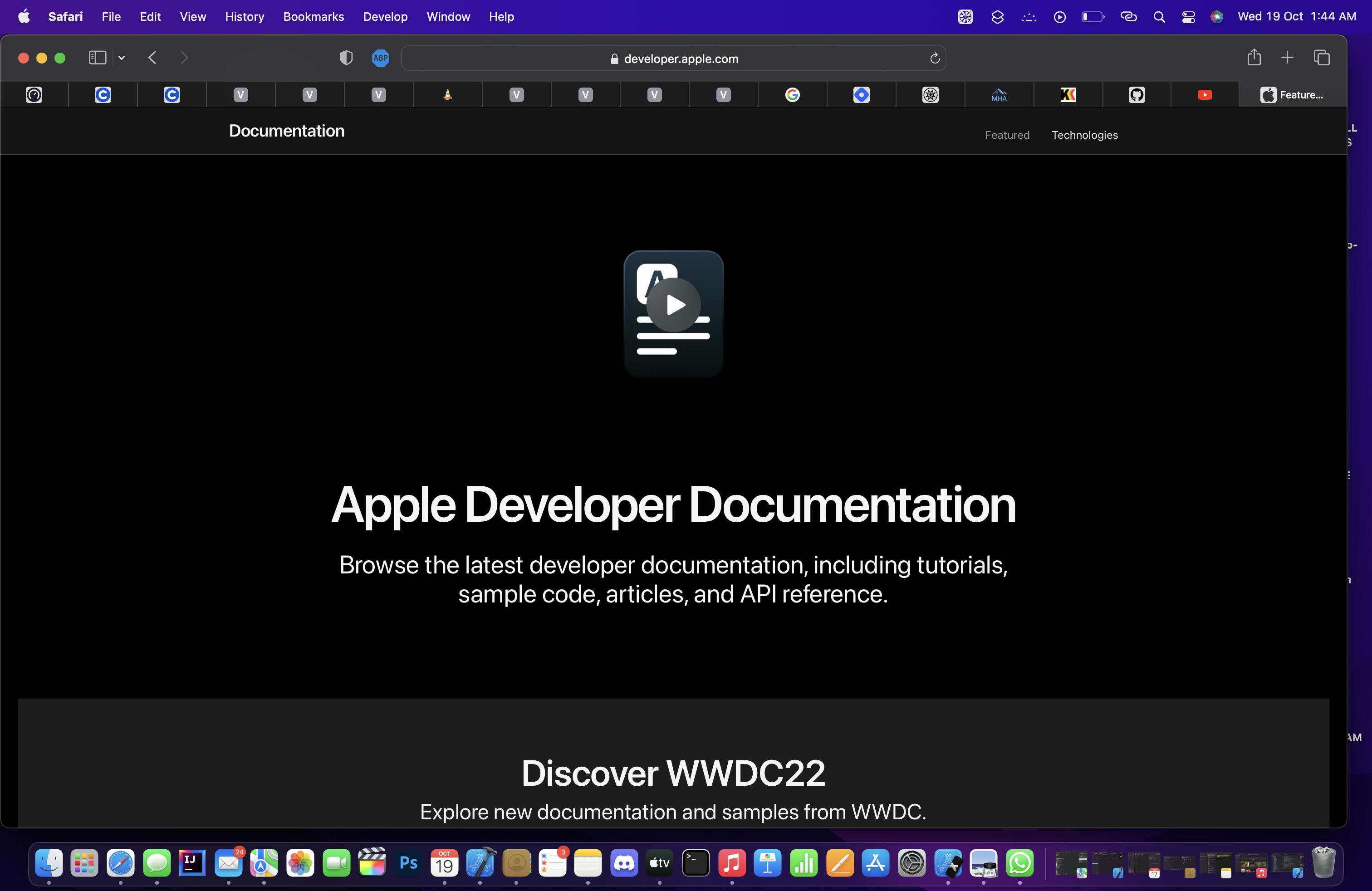Launch IntelliJ IDEA from the Dock
1372x891 pixels.
192,863
